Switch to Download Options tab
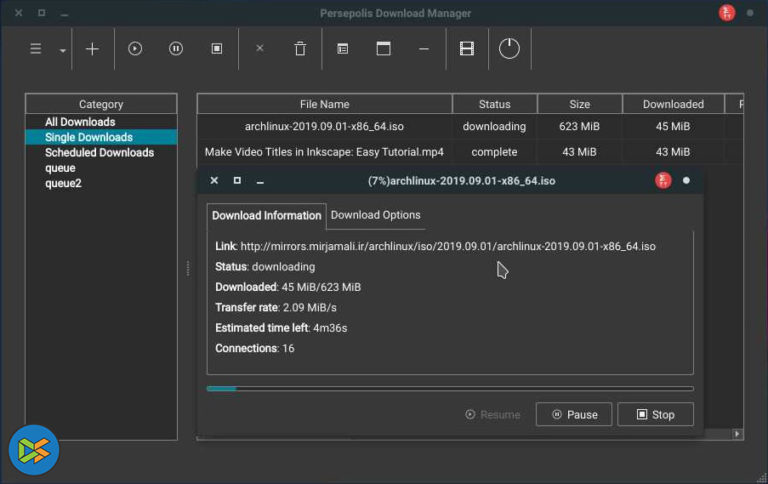Viewport: 768px width, 484px height. point(375,215)
